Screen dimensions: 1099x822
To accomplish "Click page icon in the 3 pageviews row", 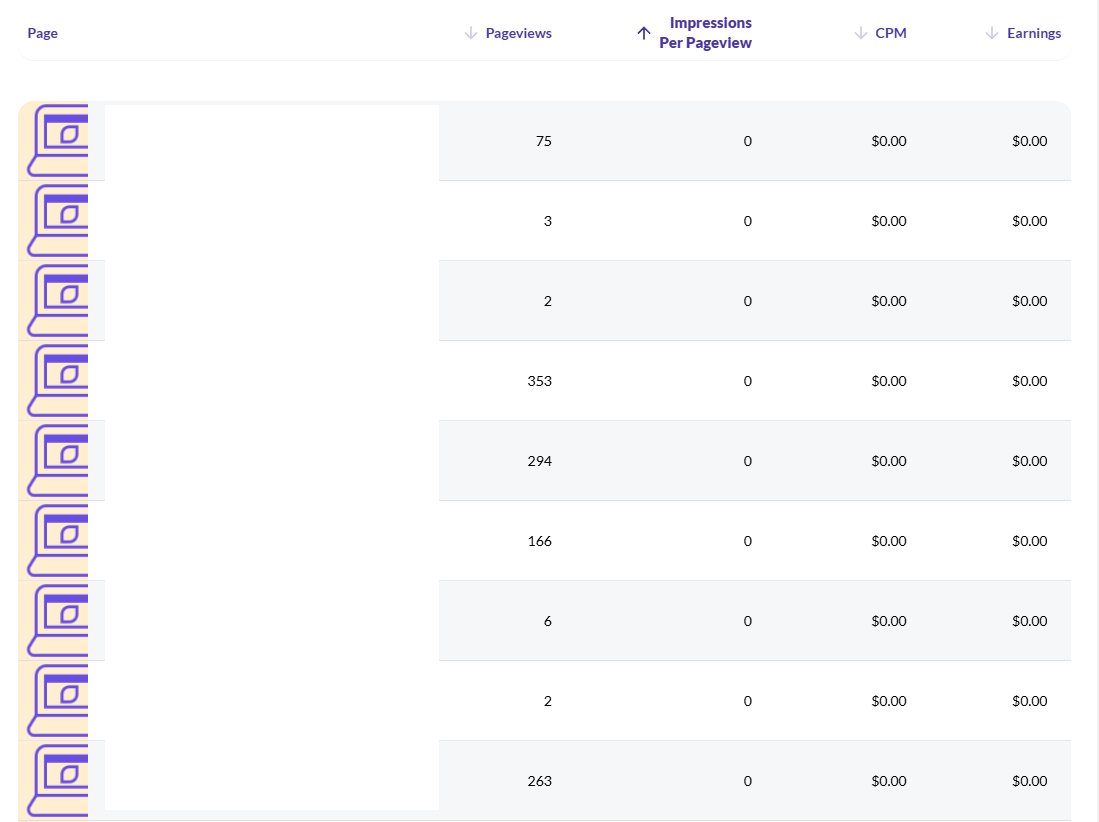I will 54,221.
